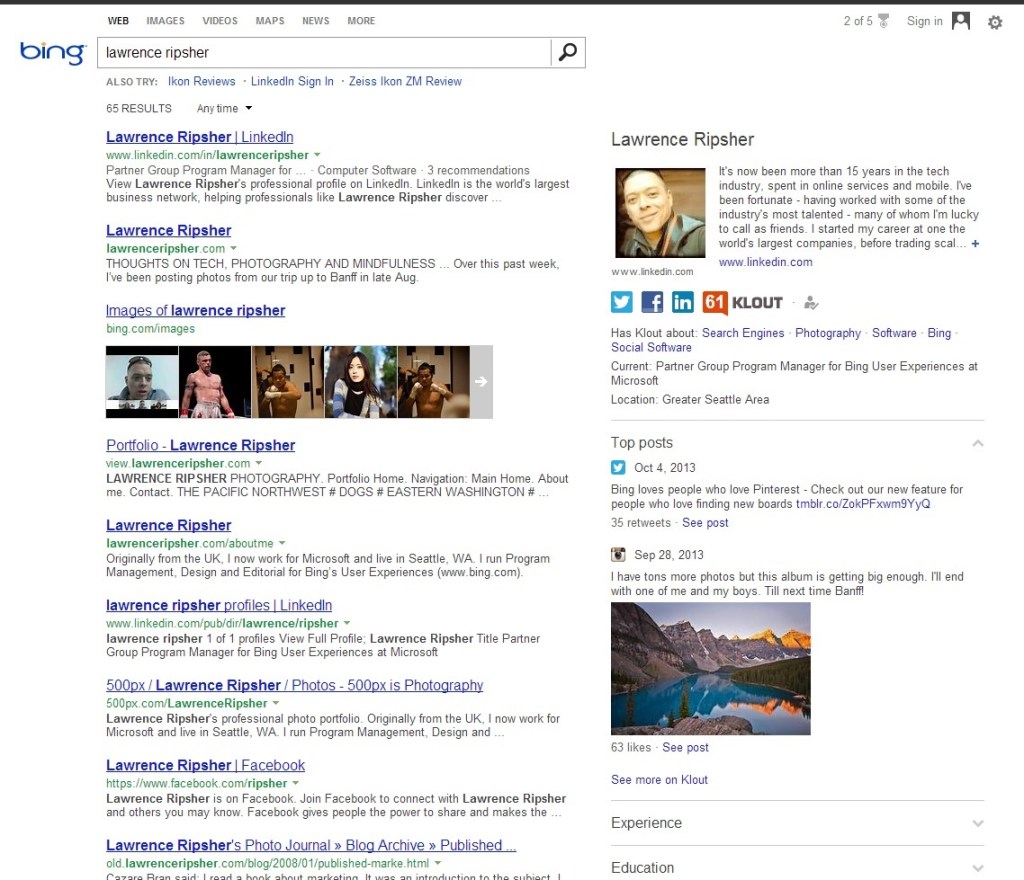Collapse the Top posts section
1024x880 pixels.
(977, 443)
